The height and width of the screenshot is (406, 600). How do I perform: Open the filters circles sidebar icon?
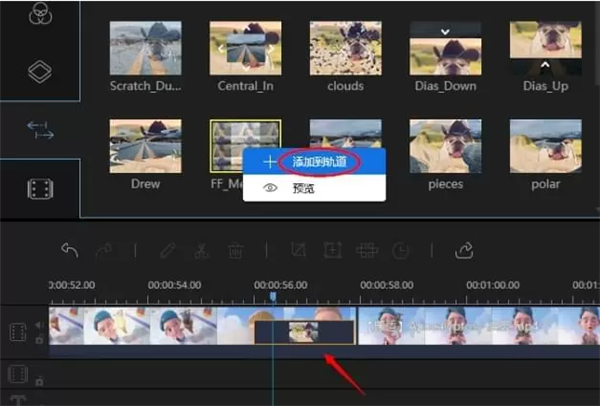point(41,16)
